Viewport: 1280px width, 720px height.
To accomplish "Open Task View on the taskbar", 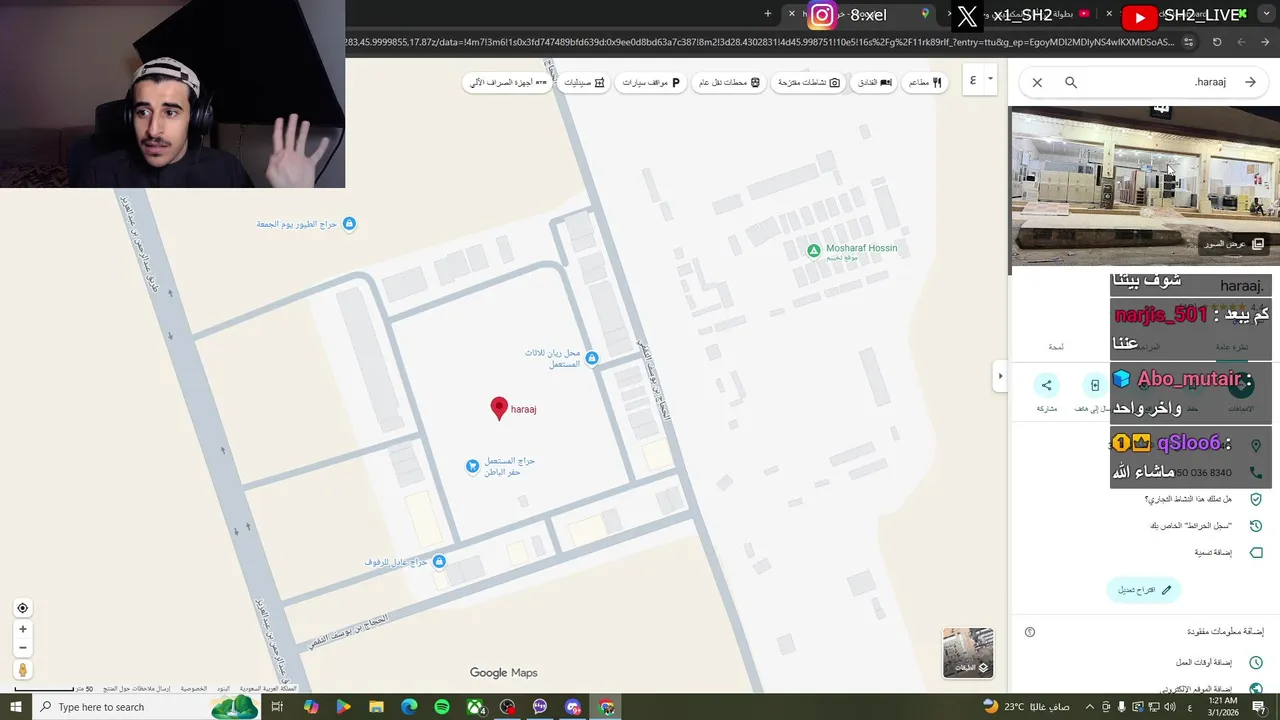I will pos(277,707).
